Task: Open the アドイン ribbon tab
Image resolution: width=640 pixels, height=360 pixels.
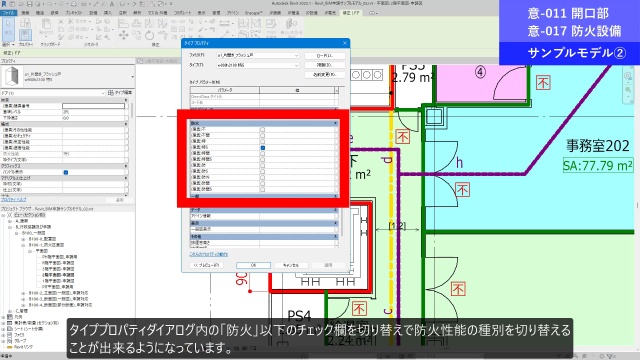Action: 233,13
